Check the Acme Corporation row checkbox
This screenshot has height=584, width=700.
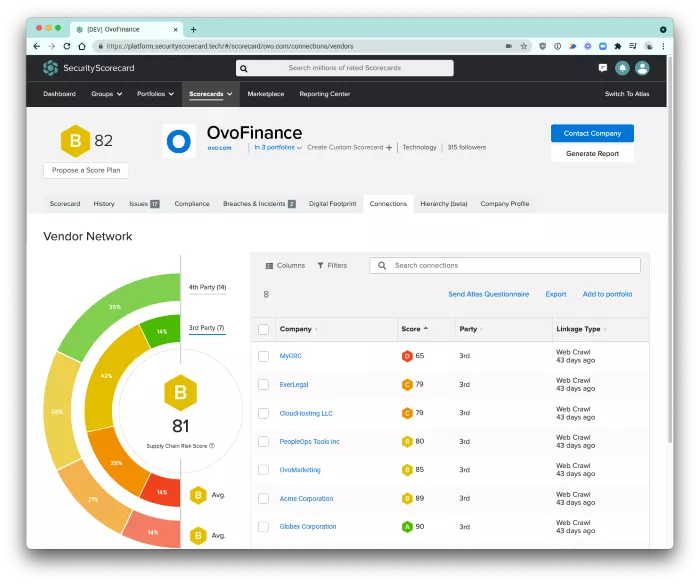pyautogui.click(x=263, y=498)
